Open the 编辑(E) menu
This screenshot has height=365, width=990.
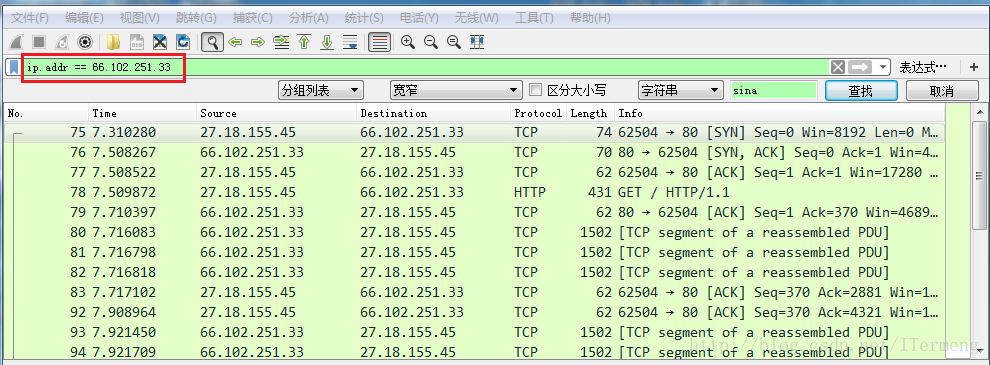coord(83,18)
